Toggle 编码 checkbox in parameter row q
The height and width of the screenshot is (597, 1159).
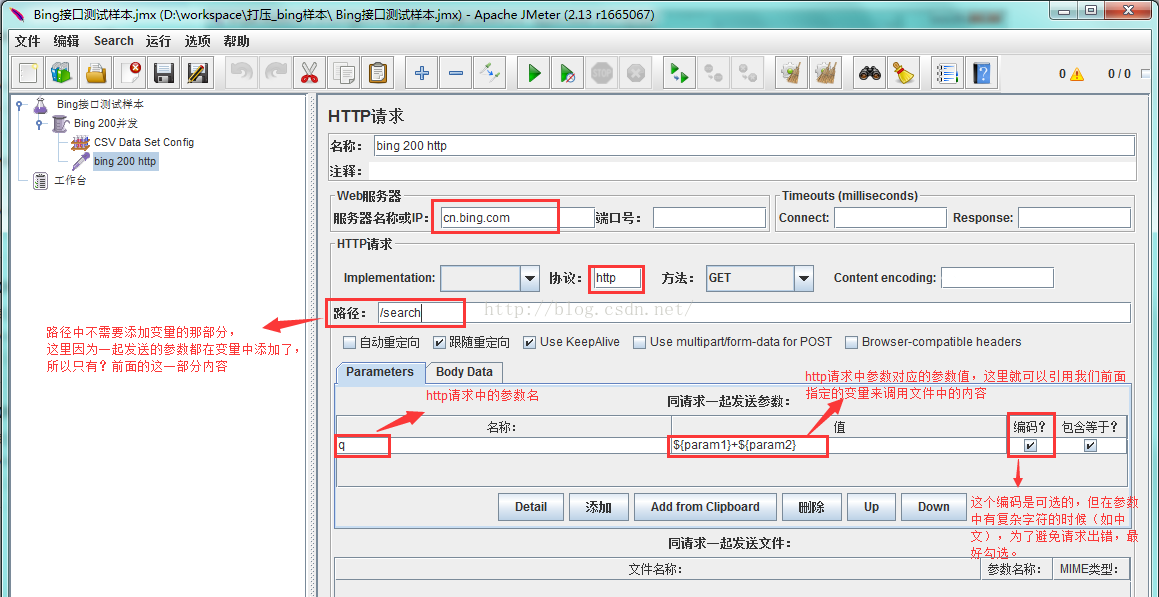click(1030, 446)
